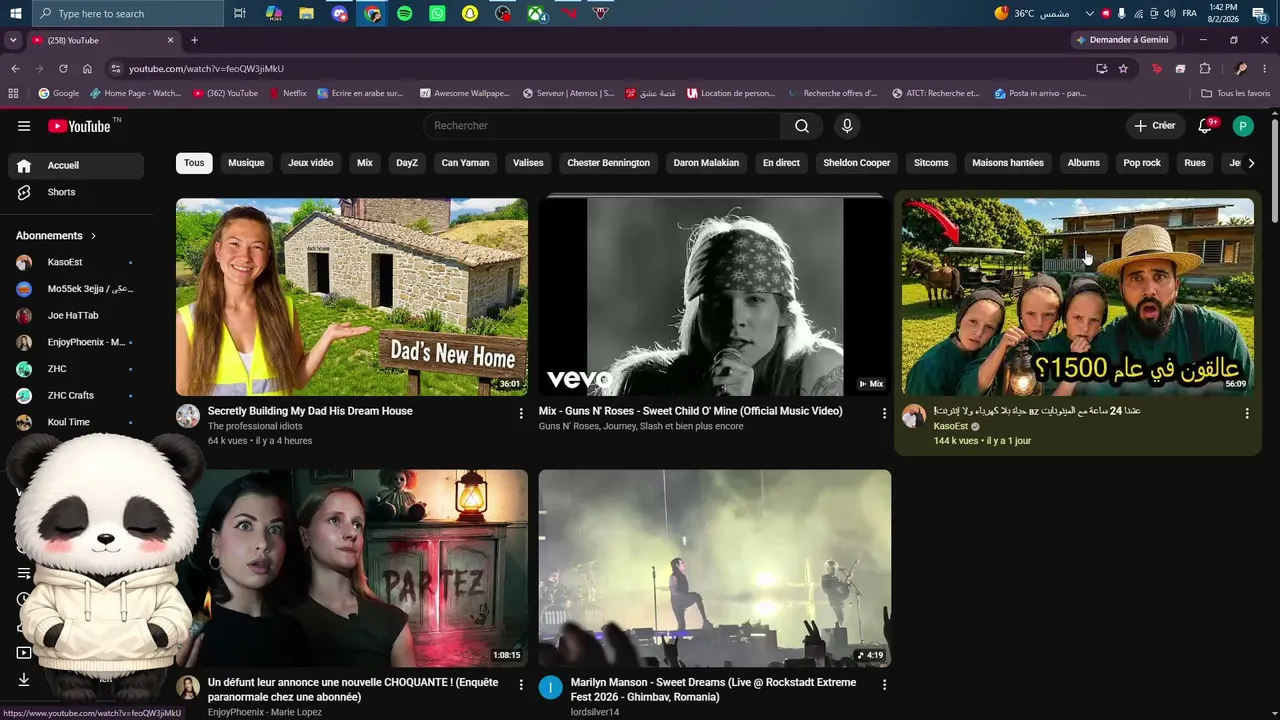Open the Chrome apps grid in the bookmarks bar

tap(13, 93)
